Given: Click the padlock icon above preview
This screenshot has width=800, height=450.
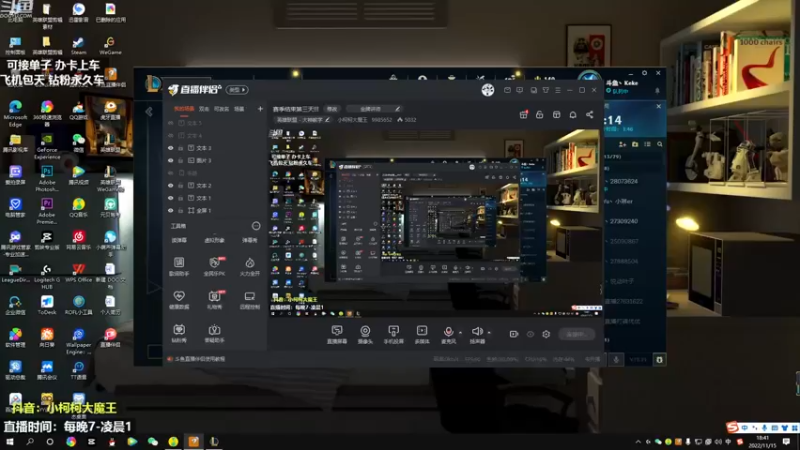Looking at the screenshot, I should pyautogui.click(x=539, y=114).
